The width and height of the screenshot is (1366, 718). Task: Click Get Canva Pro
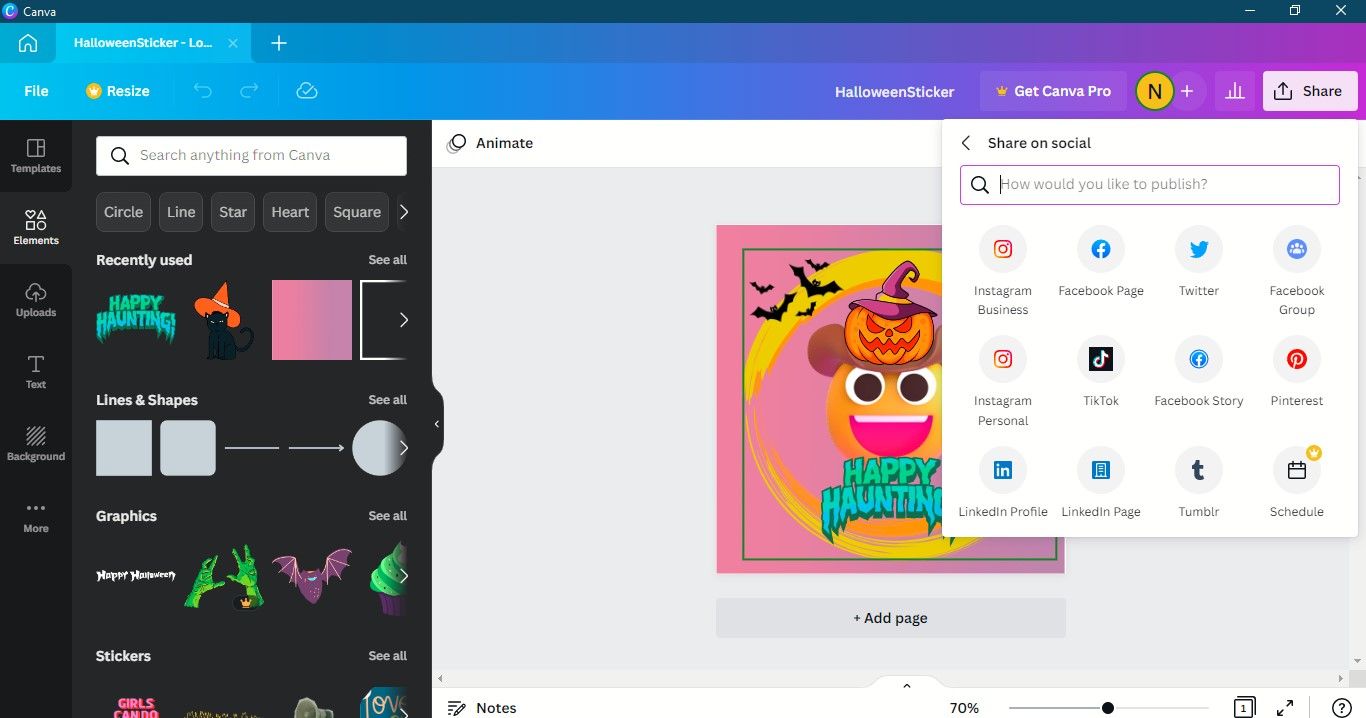point(1053,91)
